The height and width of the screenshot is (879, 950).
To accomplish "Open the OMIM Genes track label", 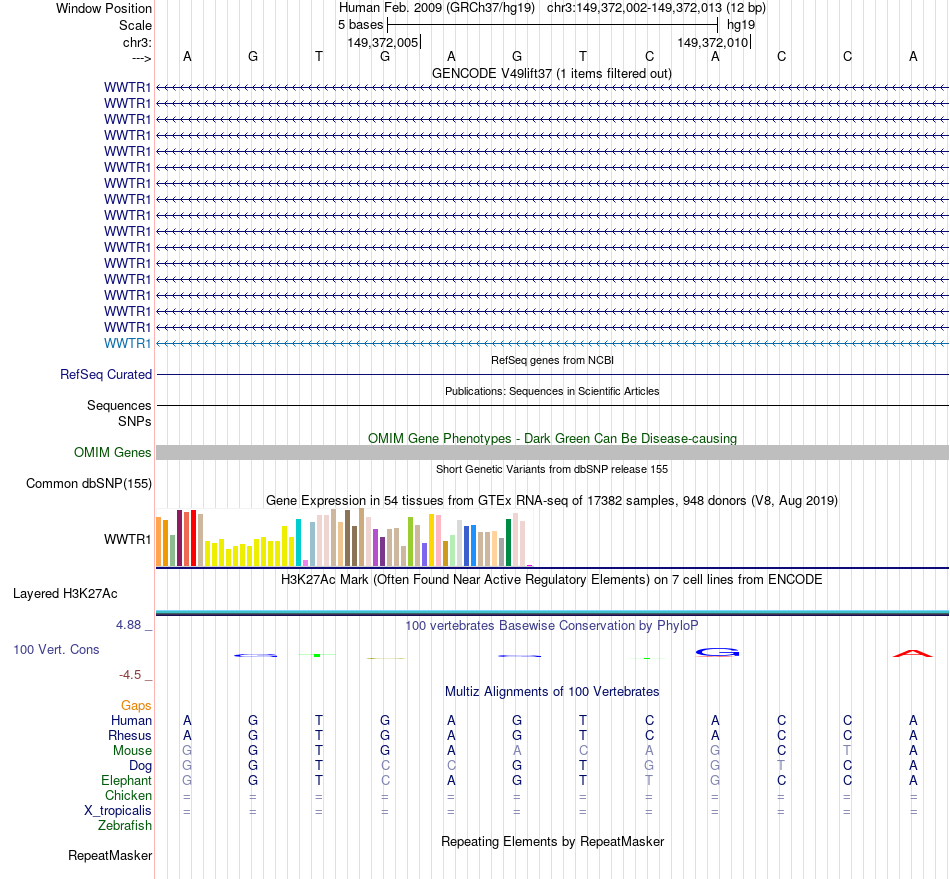I will 112,453.
